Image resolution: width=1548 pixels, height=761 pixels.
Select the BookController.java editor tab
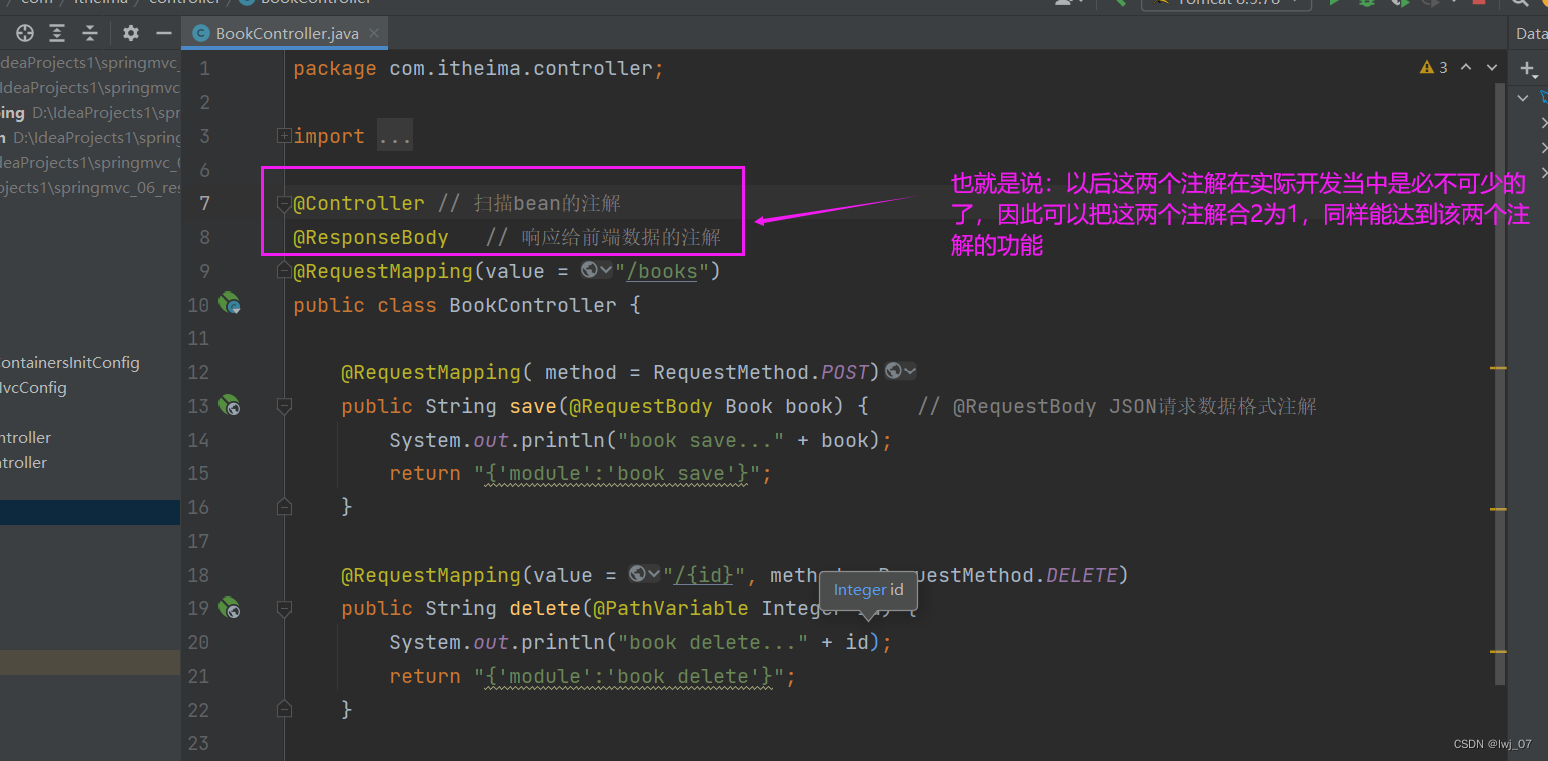pos(286,33)
